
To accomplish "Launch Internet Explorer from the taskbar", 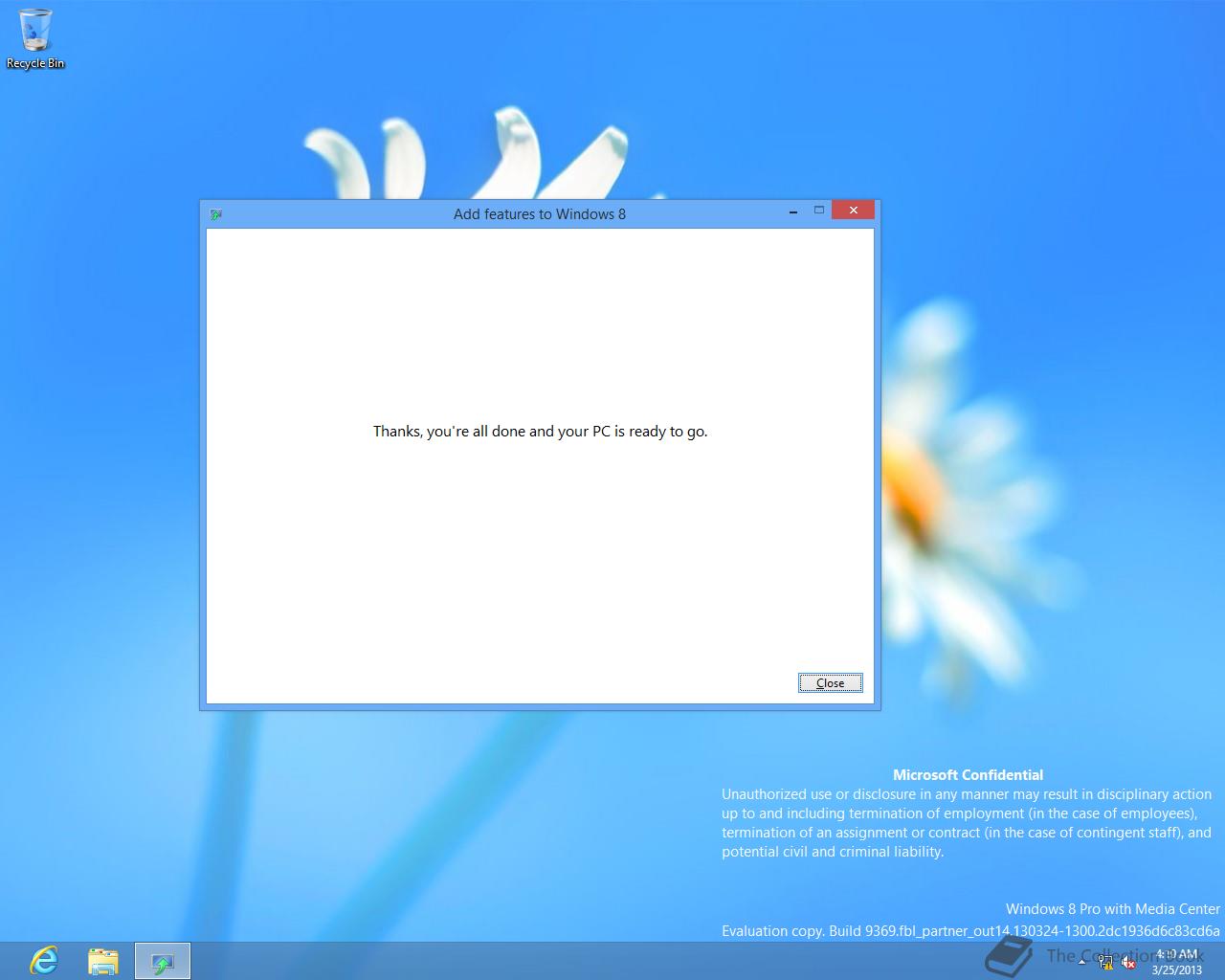I will point(44,960).
